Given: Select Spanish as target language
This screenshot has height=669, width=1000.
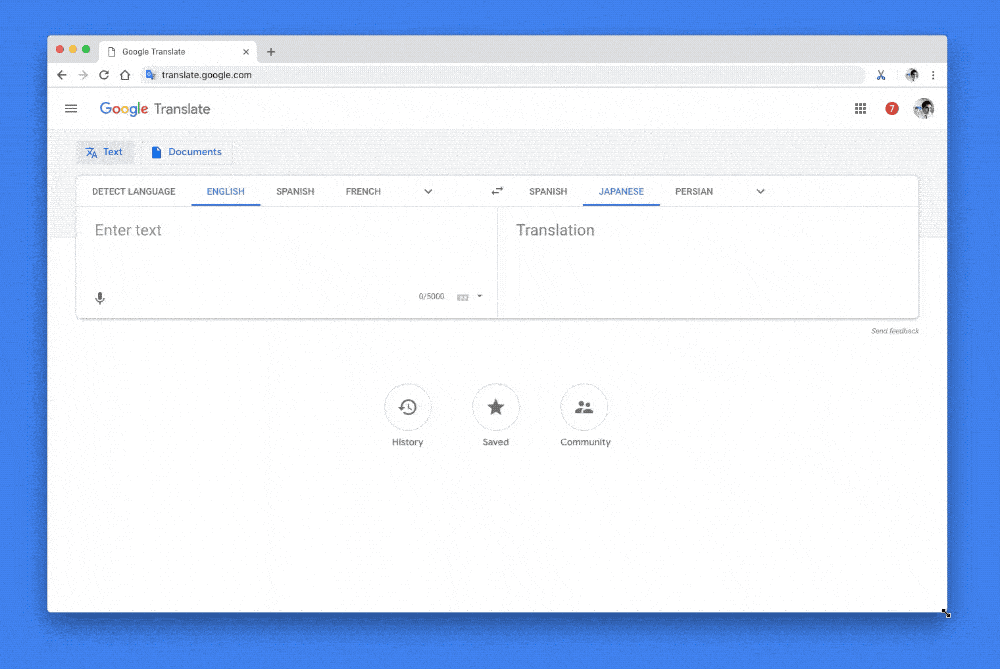Looking at the screenshot, I should [548, 191].
